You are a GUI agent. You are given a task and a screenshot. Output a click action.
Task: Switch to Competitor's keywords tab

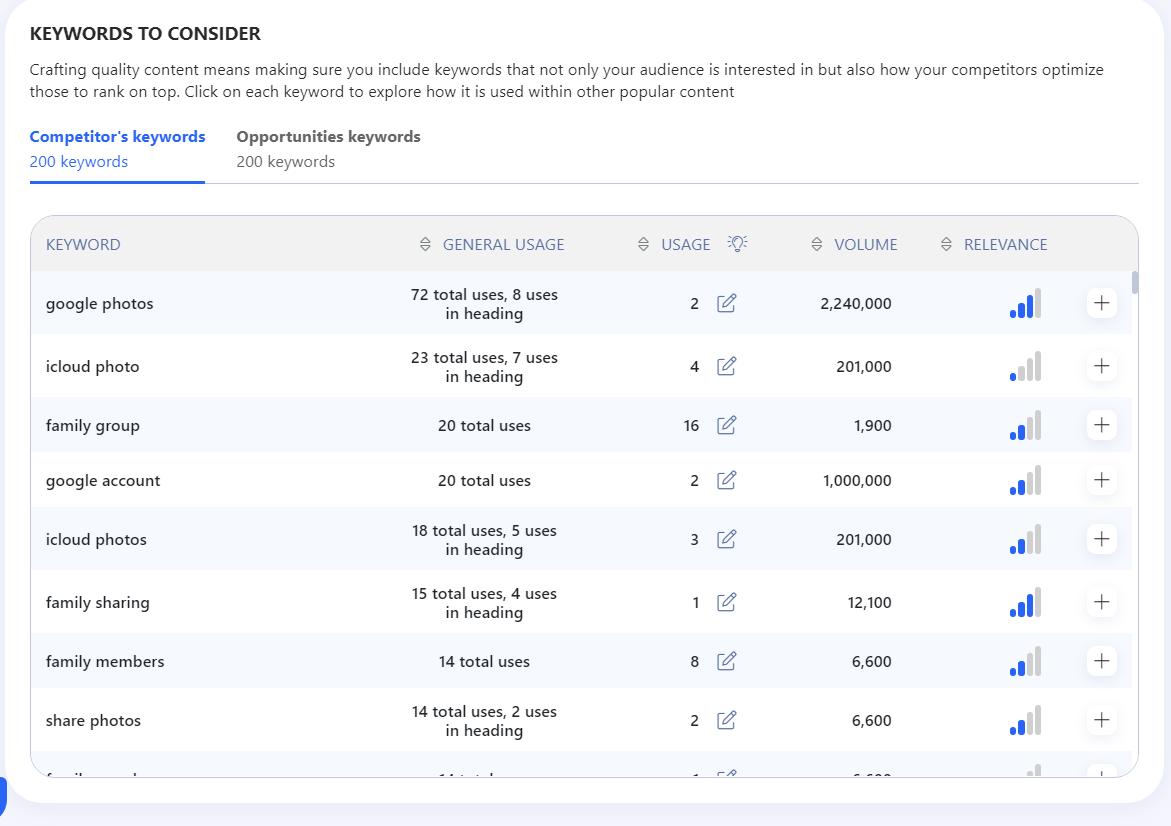point(117,149)
